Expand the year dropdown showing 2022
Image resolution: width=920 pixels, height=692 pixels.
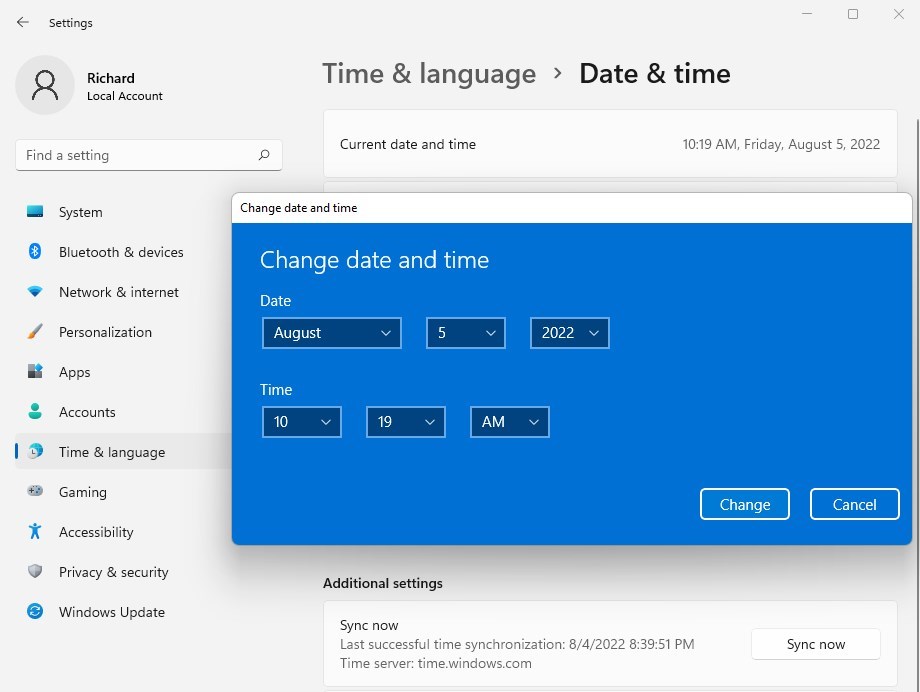570,333
